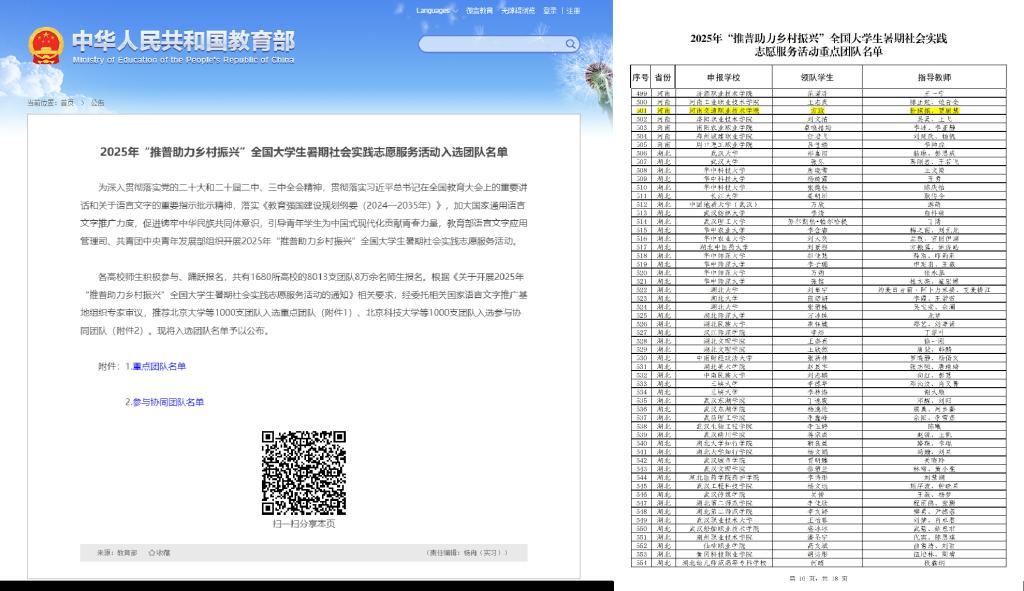Screen dimensions: 1024x591
Task: Click inside the site search field
Action: pos(490,44)
